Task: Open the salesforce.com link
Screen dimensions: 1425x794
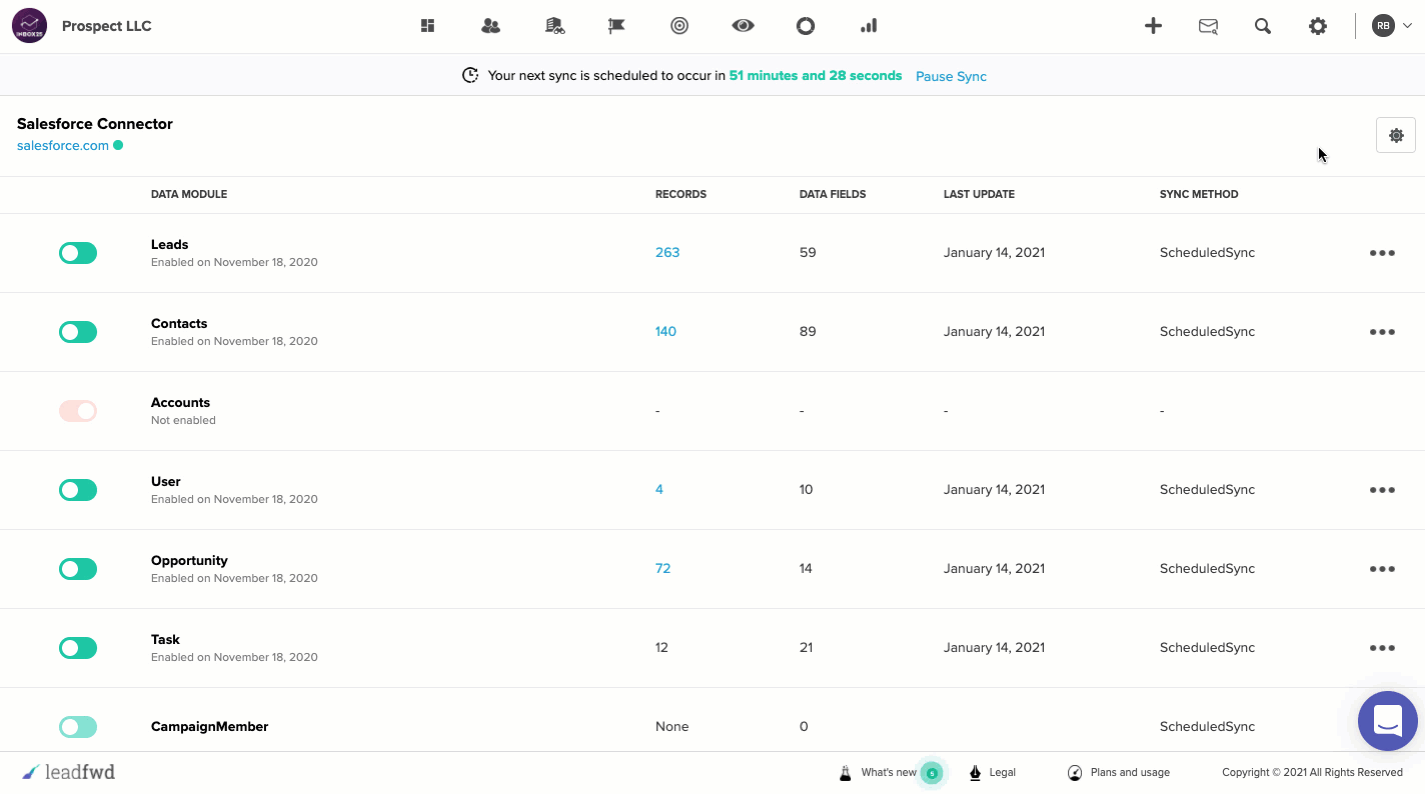Action: tap(63, 145)
